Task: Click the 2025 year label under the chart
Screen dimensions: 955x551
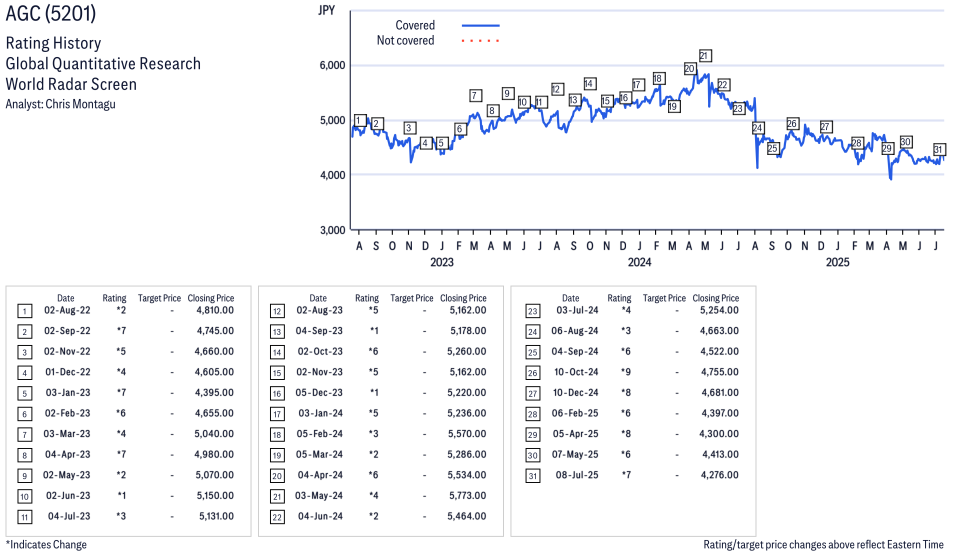Action: tap(837, 262)
